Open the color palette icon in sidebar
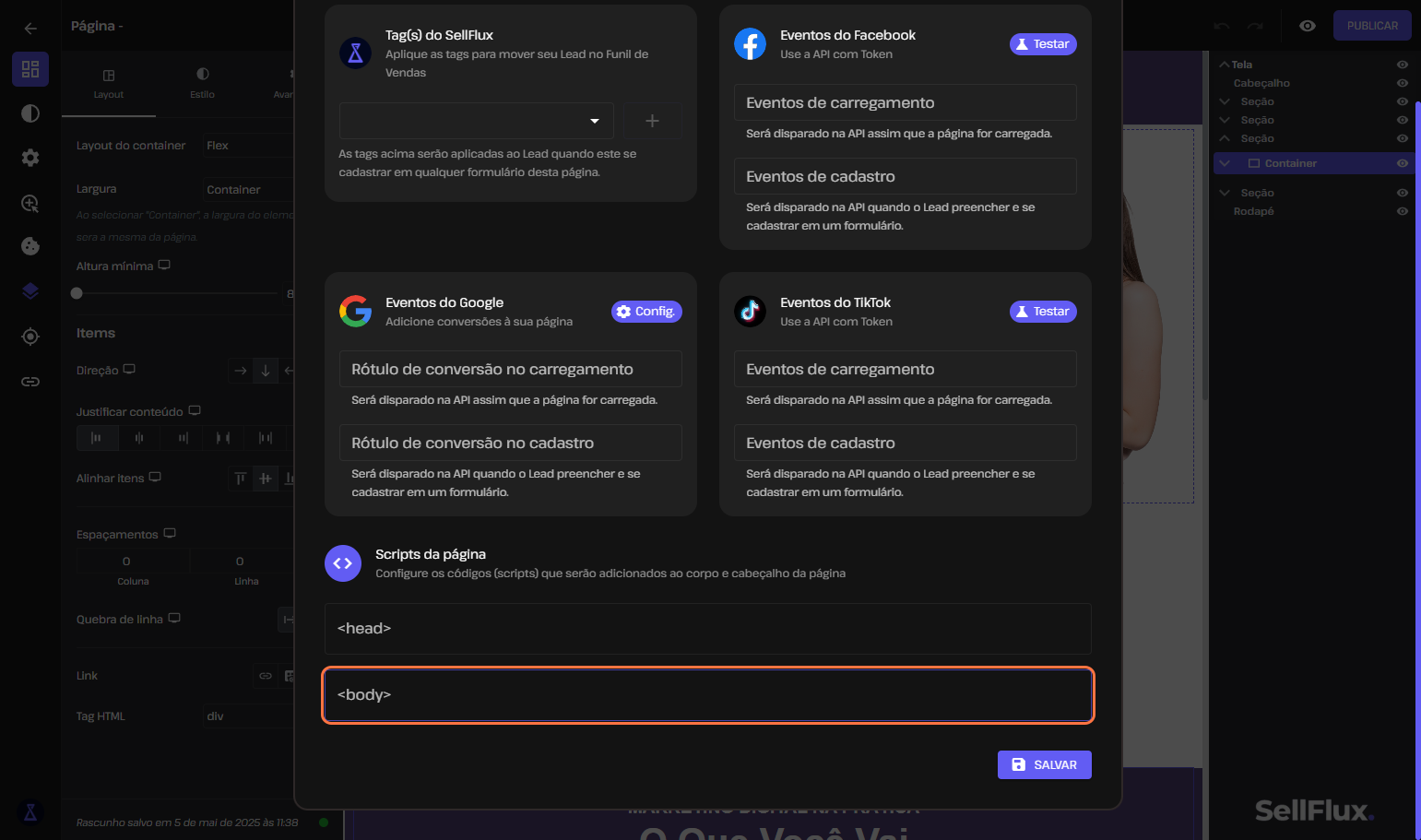 pos(30,246)
